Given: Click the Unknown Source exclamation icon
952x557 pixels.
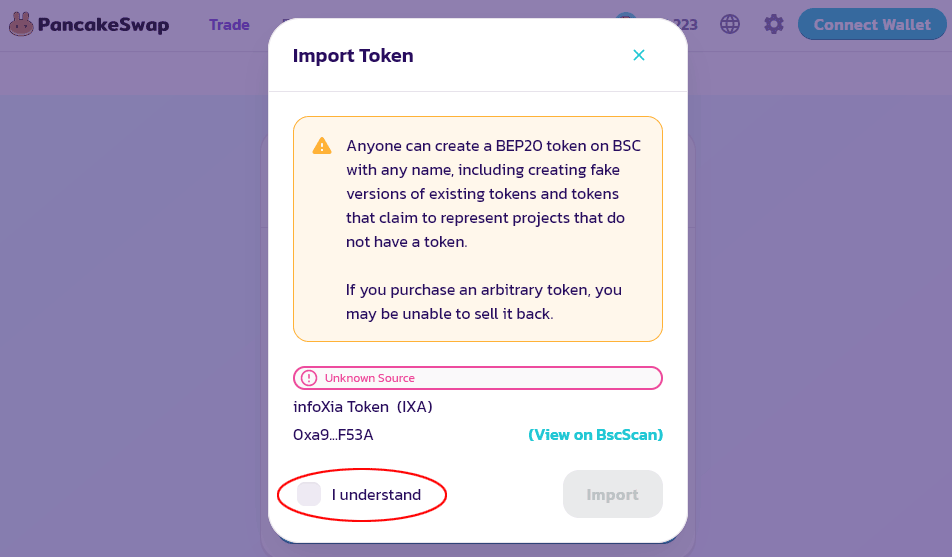Looking at the screenshot, I should coord(309,378).
